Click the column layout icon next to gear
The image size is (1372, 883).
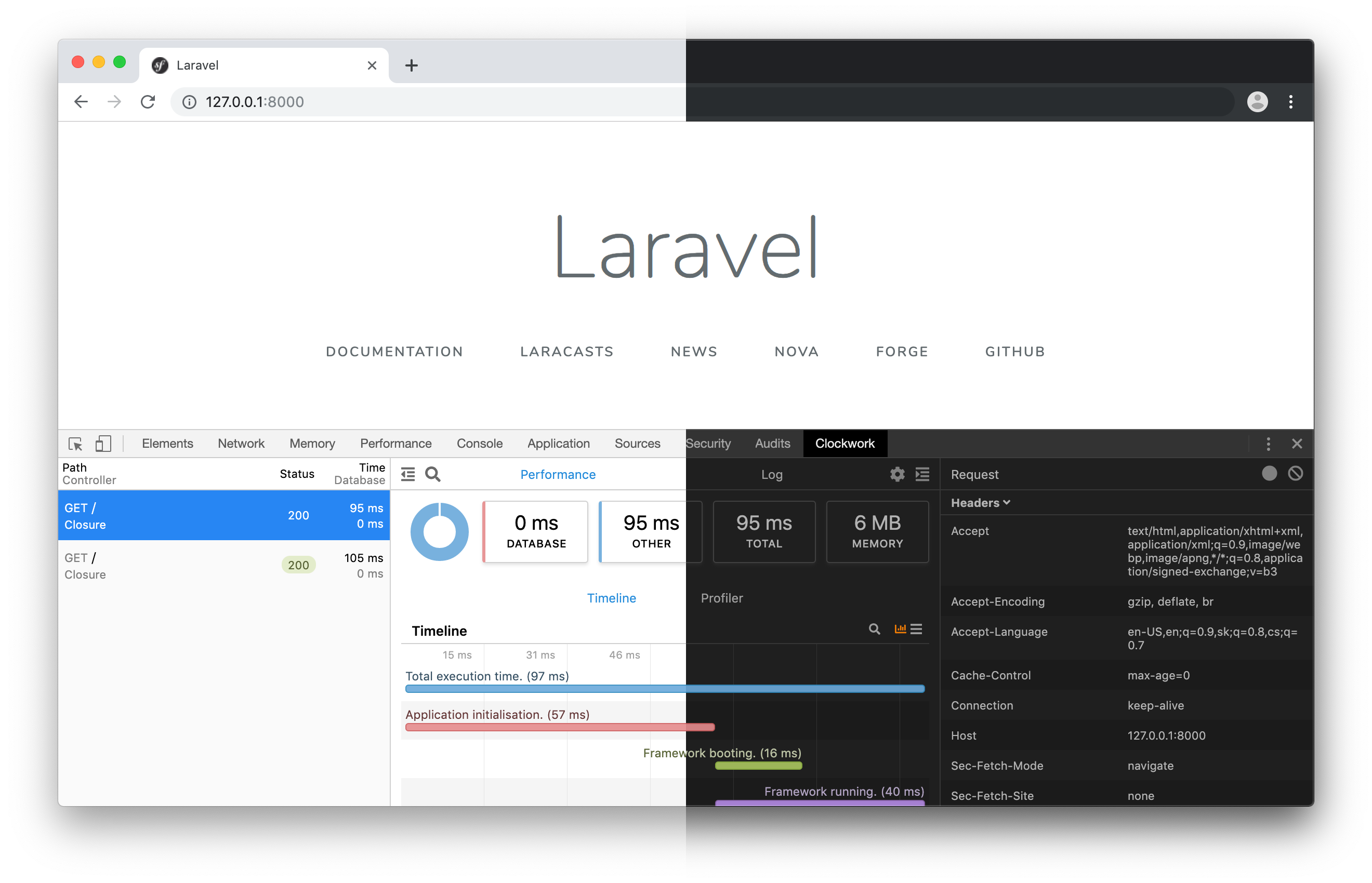(x=922, y=474)
